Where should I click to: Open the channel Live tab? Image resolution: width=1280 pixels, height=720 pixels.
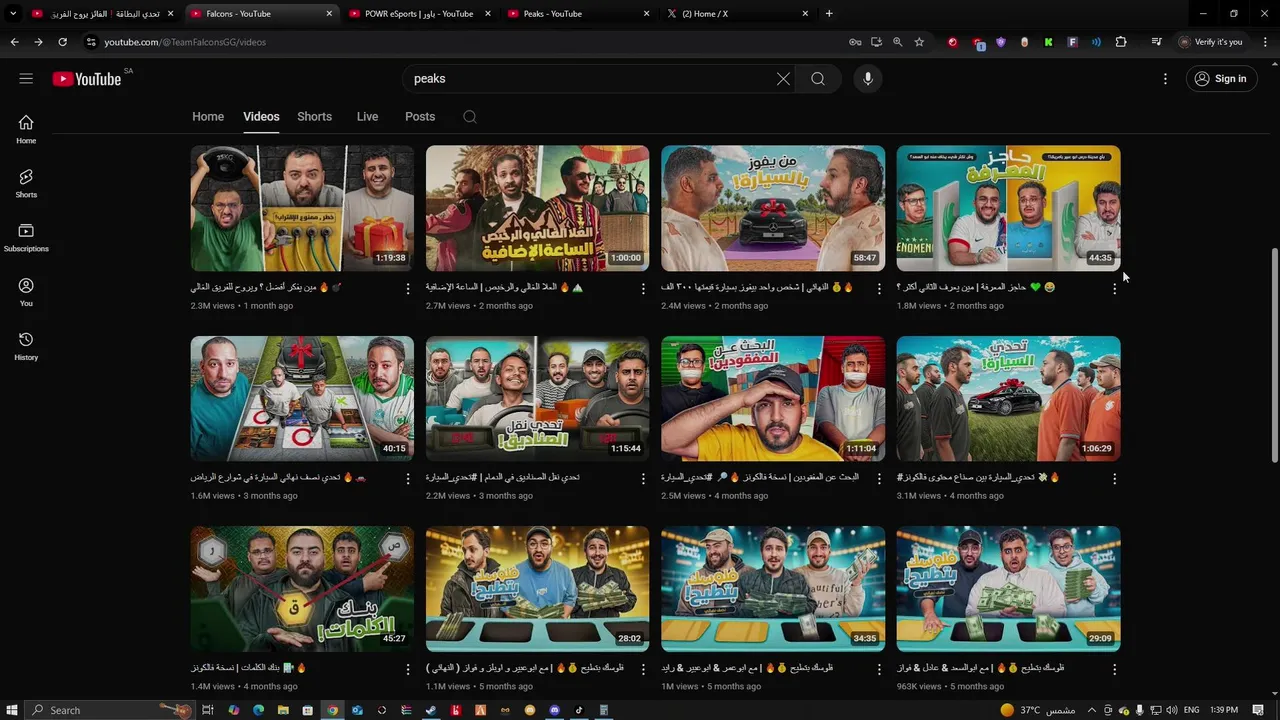click(367, 117)
